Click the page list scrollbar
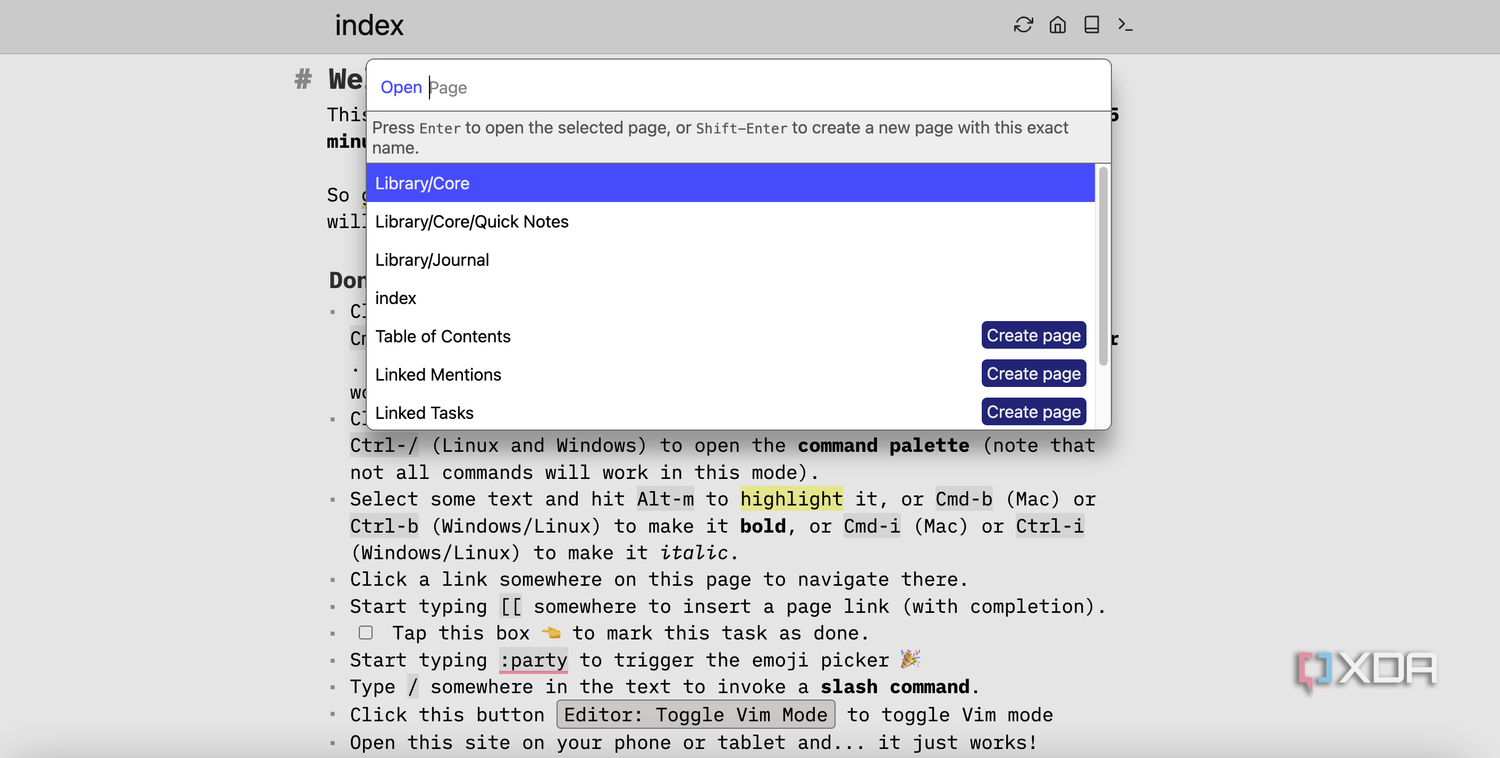 click(x=1103, y=266)
